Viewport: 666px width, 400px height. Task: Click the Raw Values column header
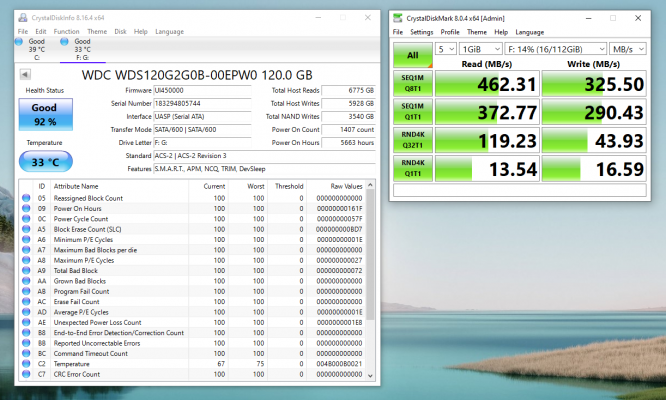coord(336,186)
